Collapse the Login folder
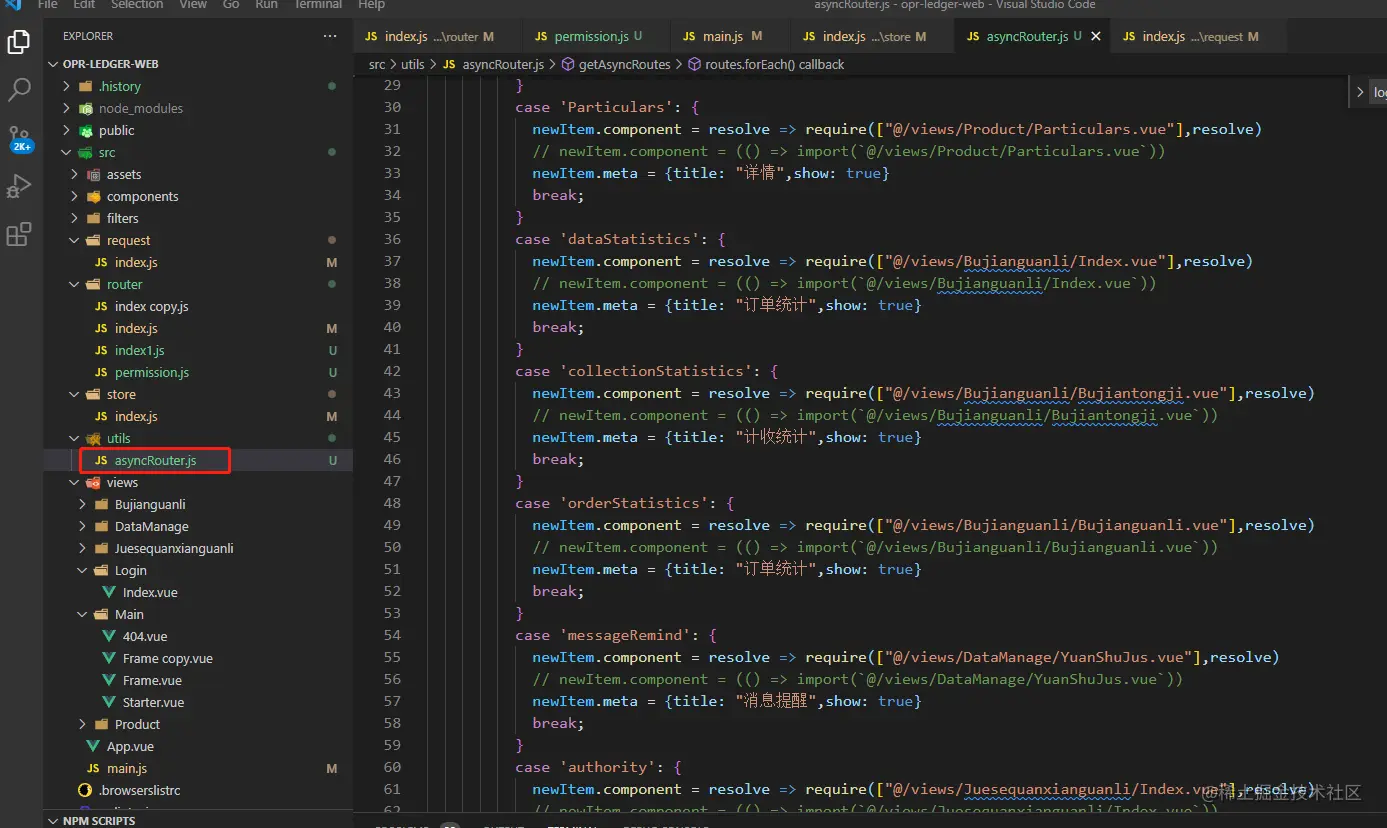This screenshot has width=1387, height=828. pos(198,570)
